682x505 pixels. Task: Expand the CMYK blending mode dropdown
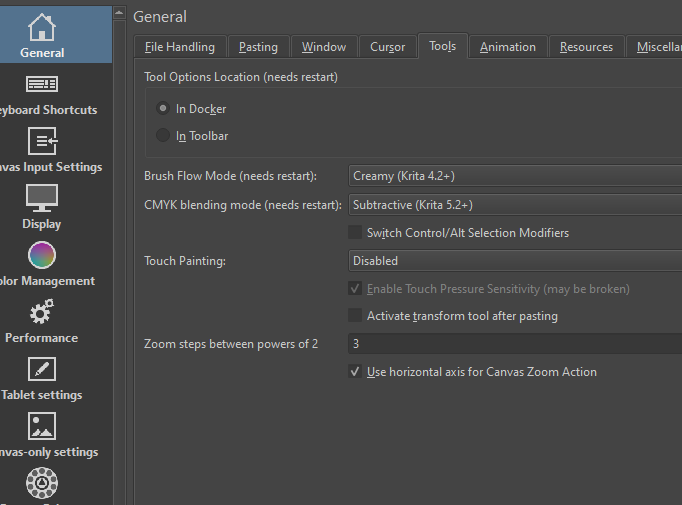(514, 205)
